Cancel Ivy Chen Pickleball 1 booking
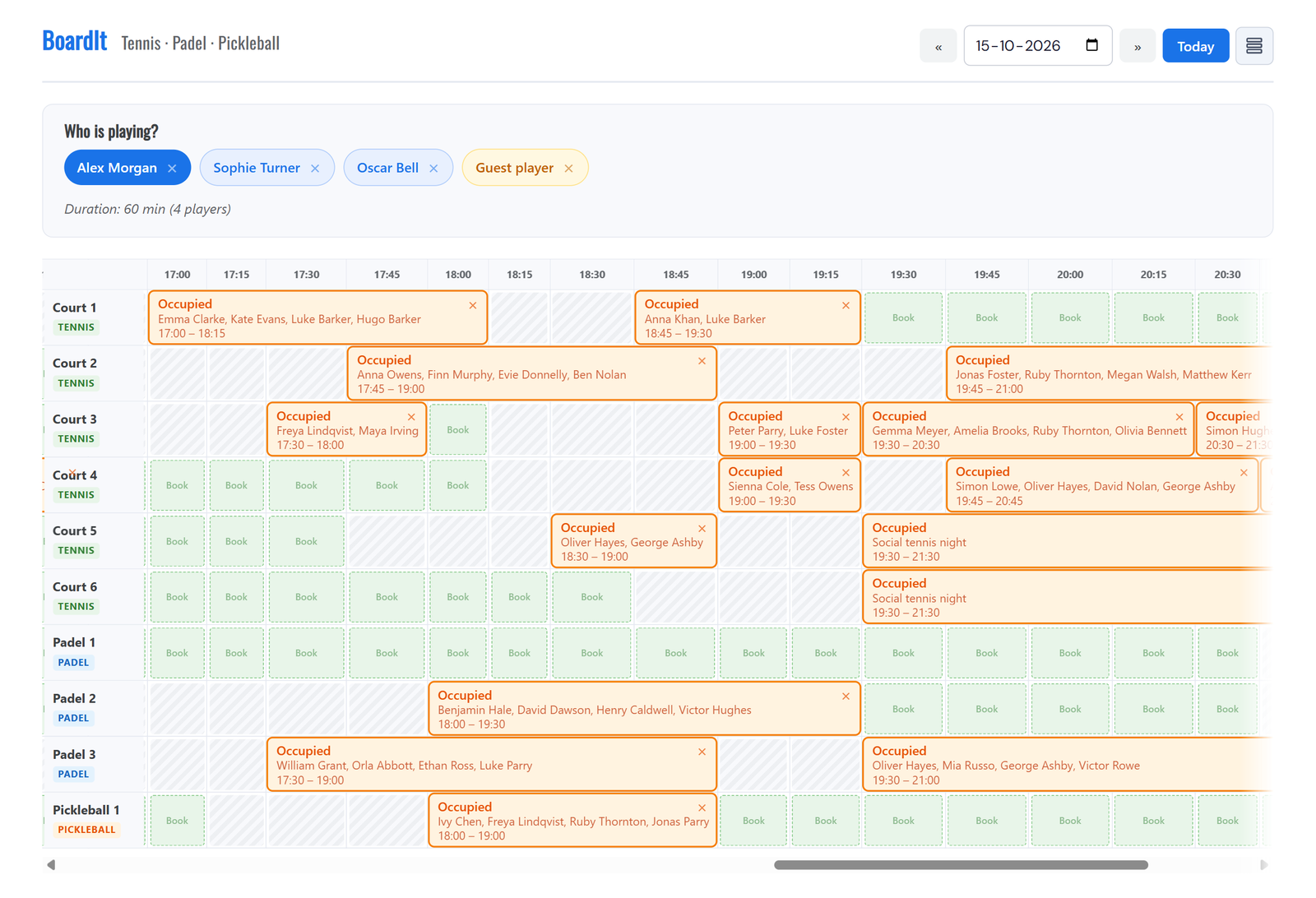 [x=702, y=808]
